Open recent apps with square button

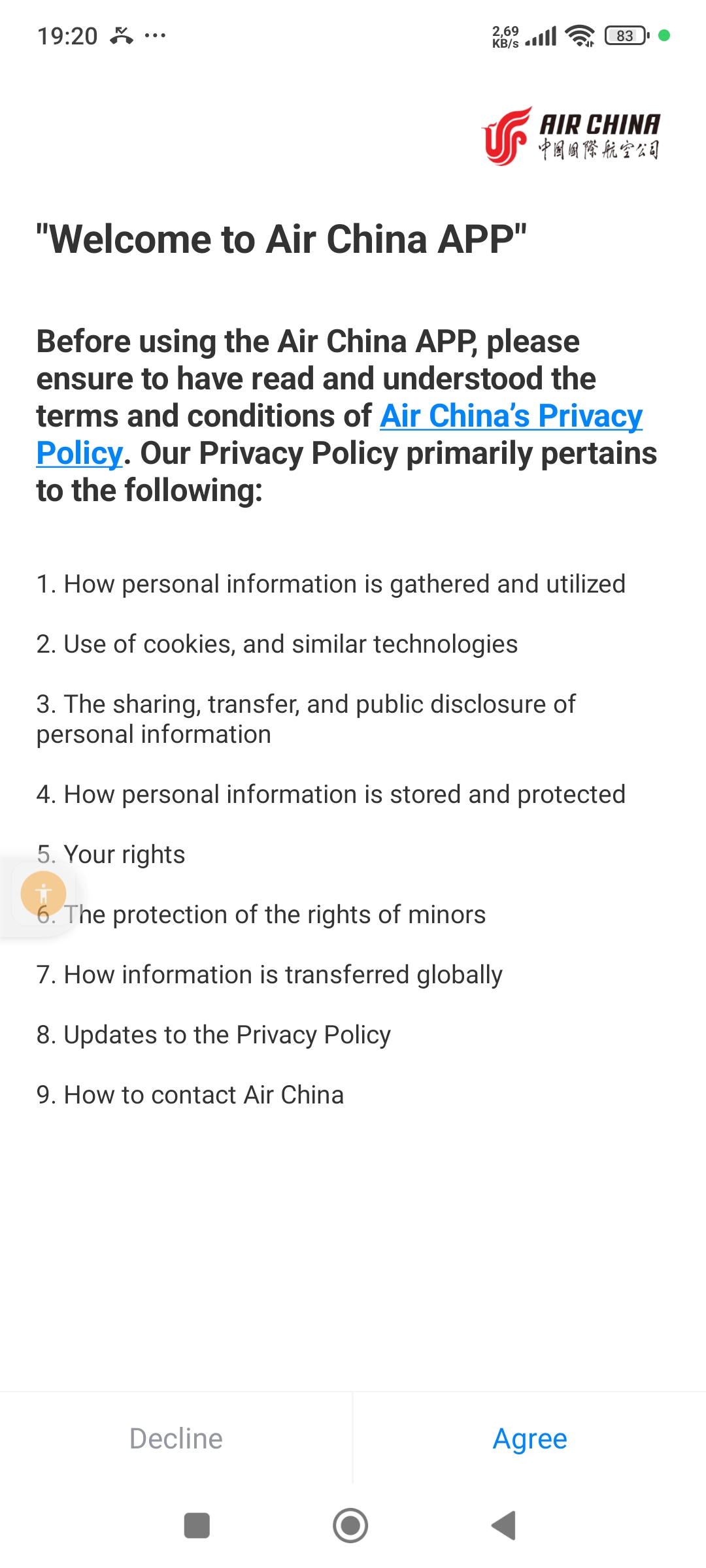[197, 1526]
